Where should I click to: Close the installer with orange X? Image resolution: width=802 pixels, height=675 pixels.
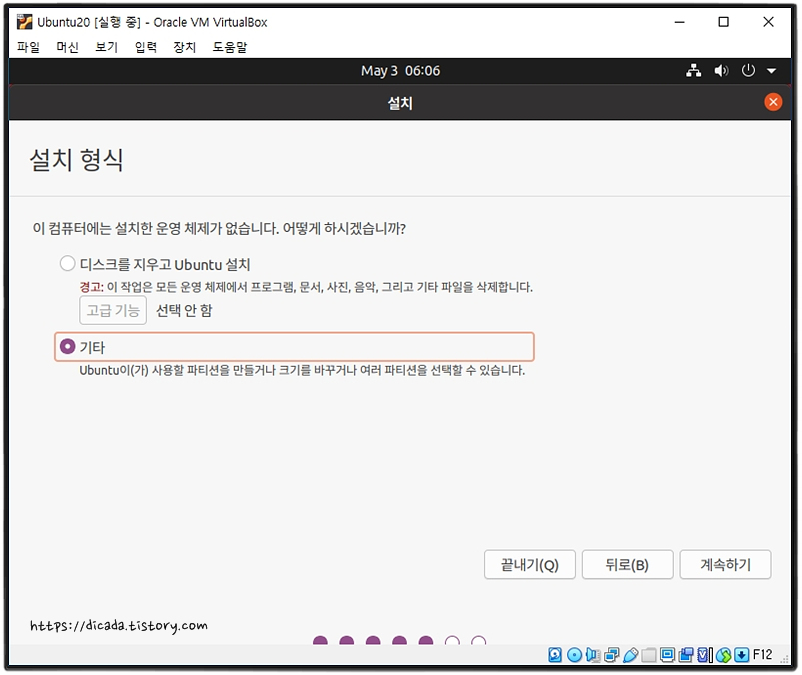[773, 102]
